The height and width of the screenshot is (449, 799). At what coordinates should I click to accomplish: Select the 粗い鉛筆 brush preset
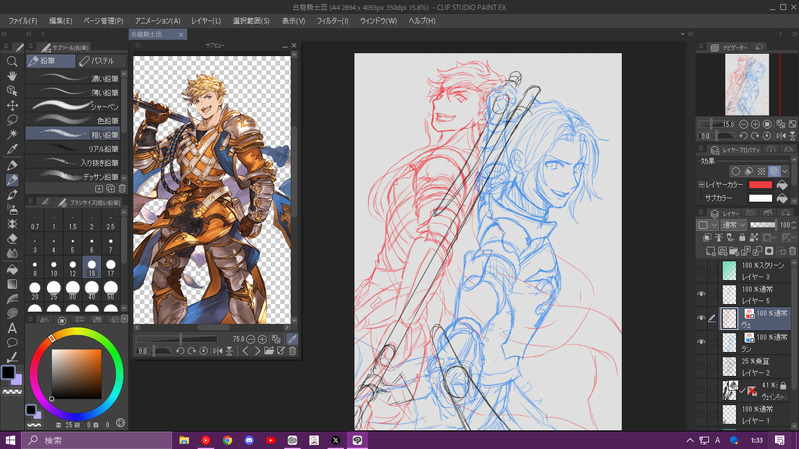74,134
